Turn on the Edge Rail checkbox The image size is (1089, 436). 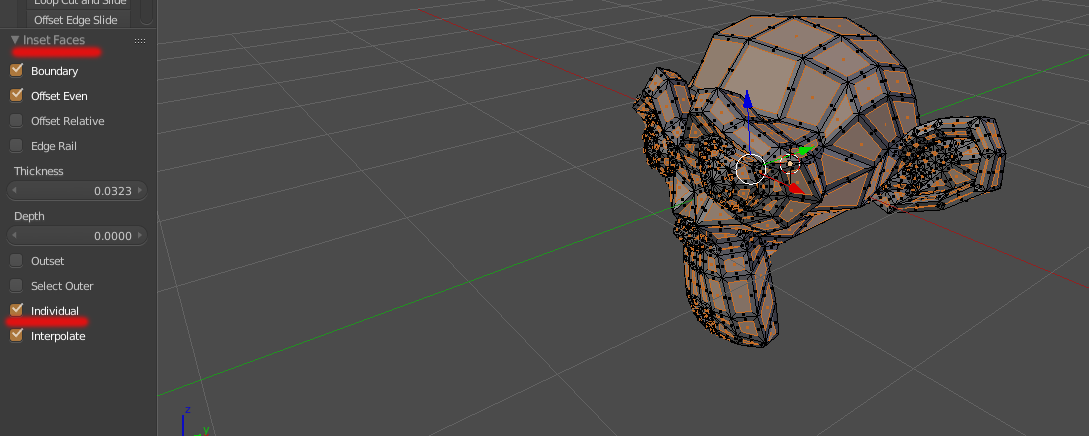pyautogui.click(x=16, y=146)
